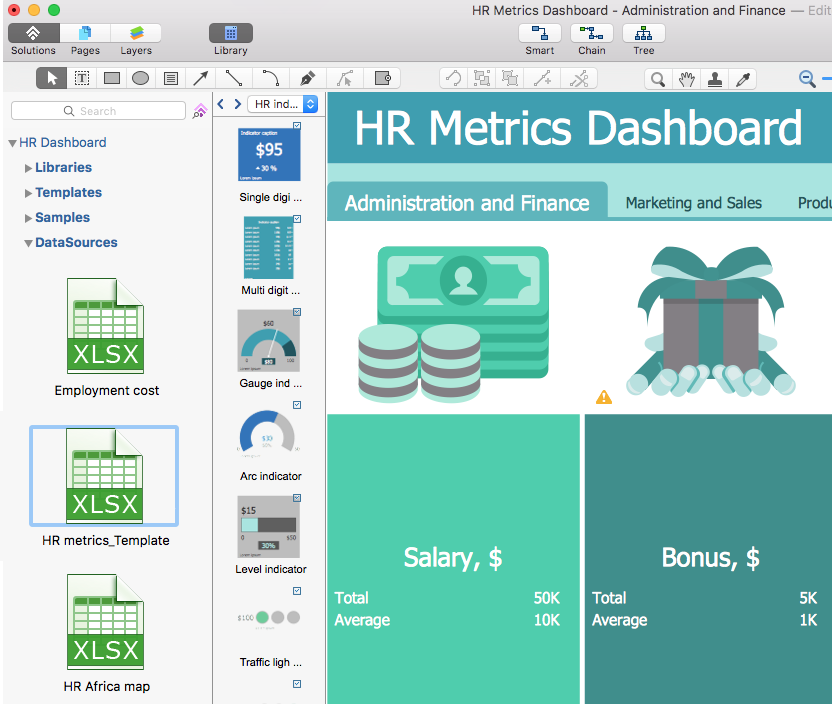Pick the pen drawing tool

[307, 78]
